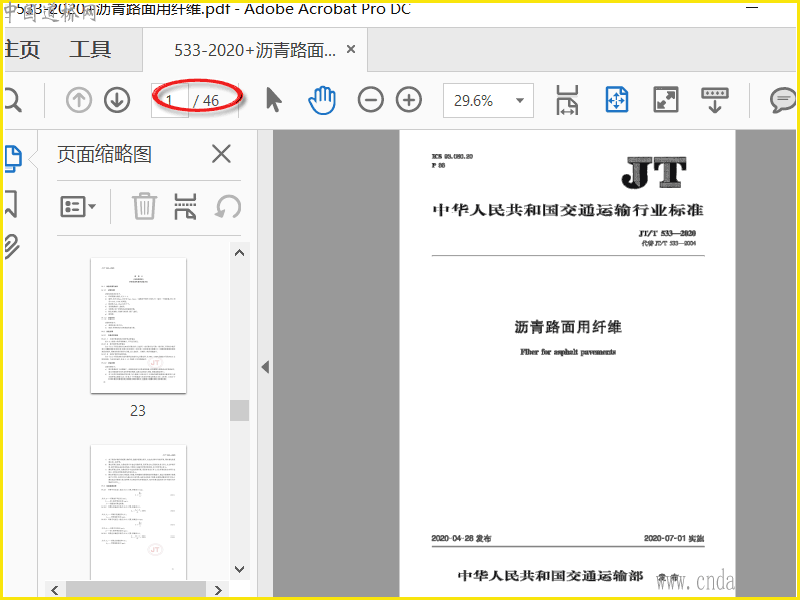Click the 2020-07-01 实施 date text

(x=674, y=538)
